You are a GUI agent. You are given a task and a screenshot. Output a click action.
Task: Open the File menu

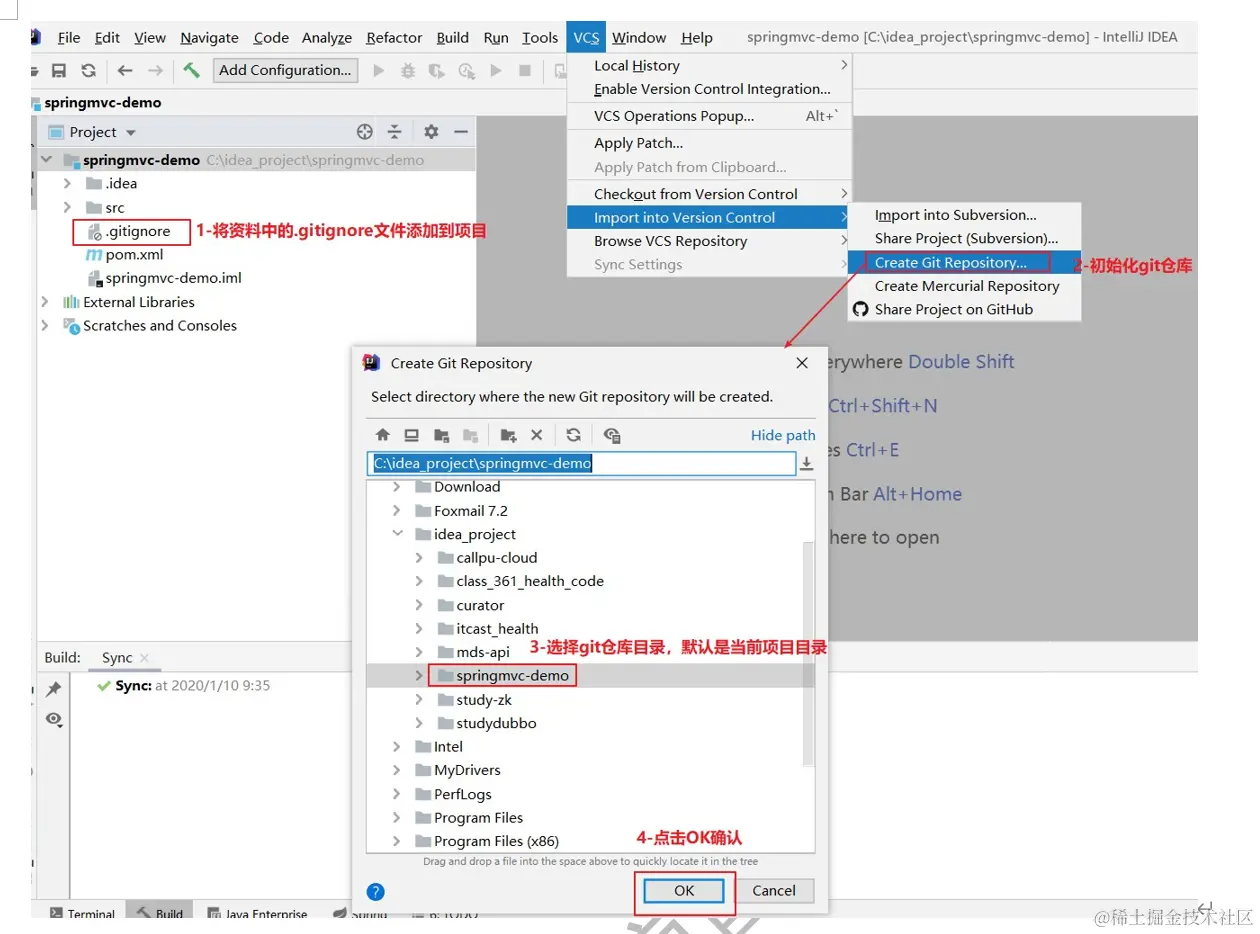coord(69,38)
